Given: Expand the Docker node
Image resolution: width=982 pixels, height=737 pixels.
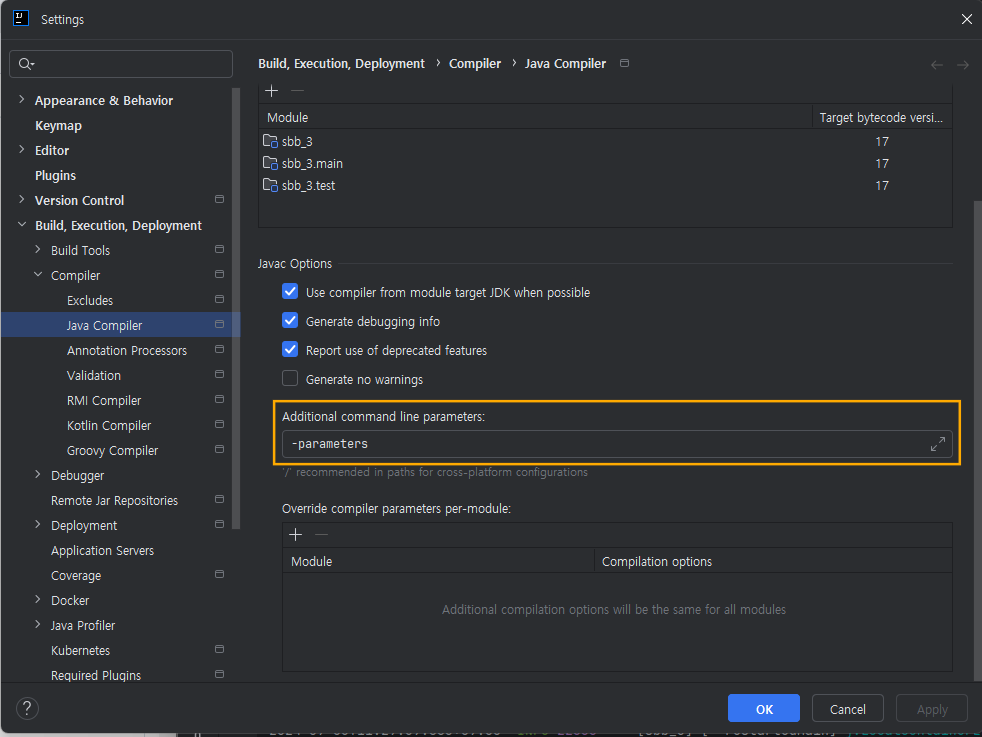Looking at the screenshot, I should pos(38,600).
